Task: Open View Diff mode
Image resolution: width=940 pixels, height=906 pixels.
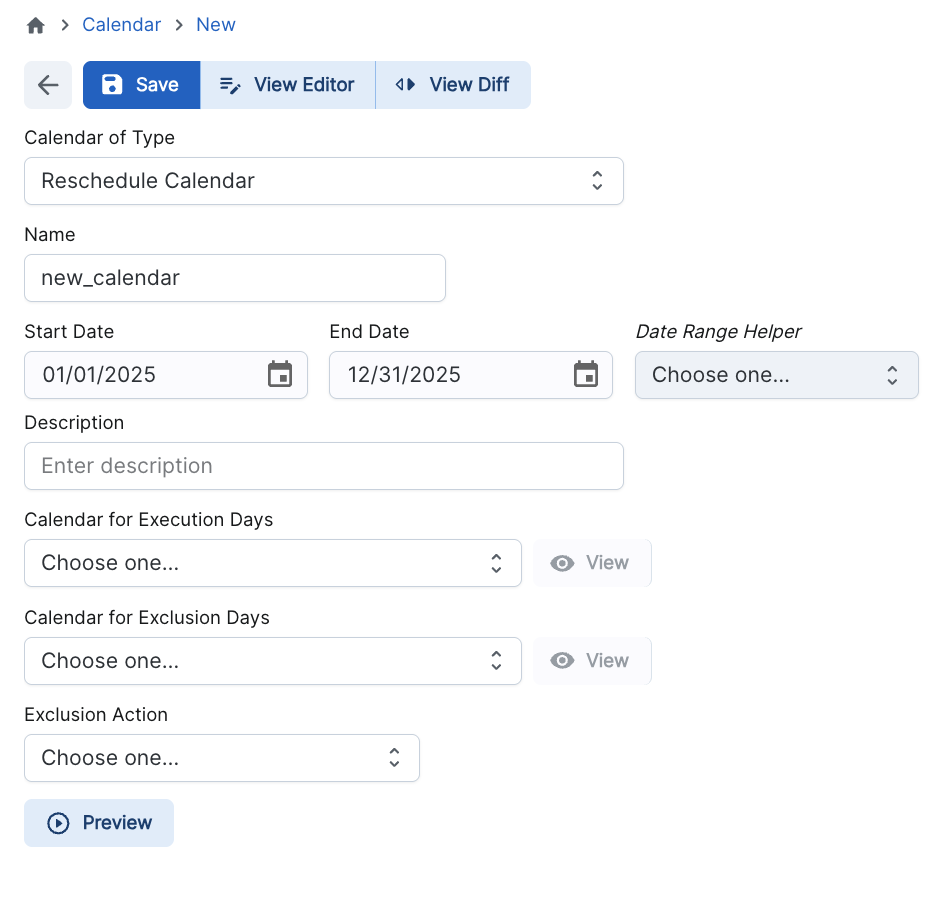Action: point(453,85)
